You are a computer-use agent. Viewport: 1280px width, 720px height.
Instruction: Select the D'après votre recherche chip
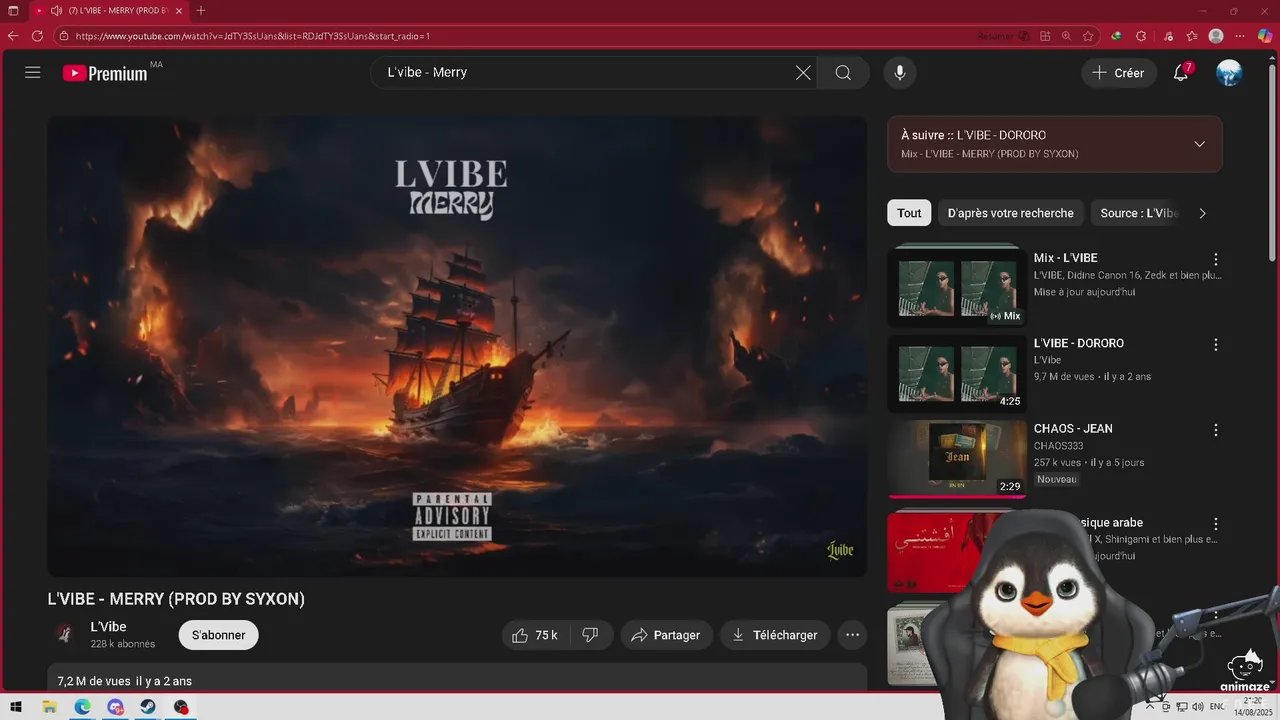pos(1010,213)
